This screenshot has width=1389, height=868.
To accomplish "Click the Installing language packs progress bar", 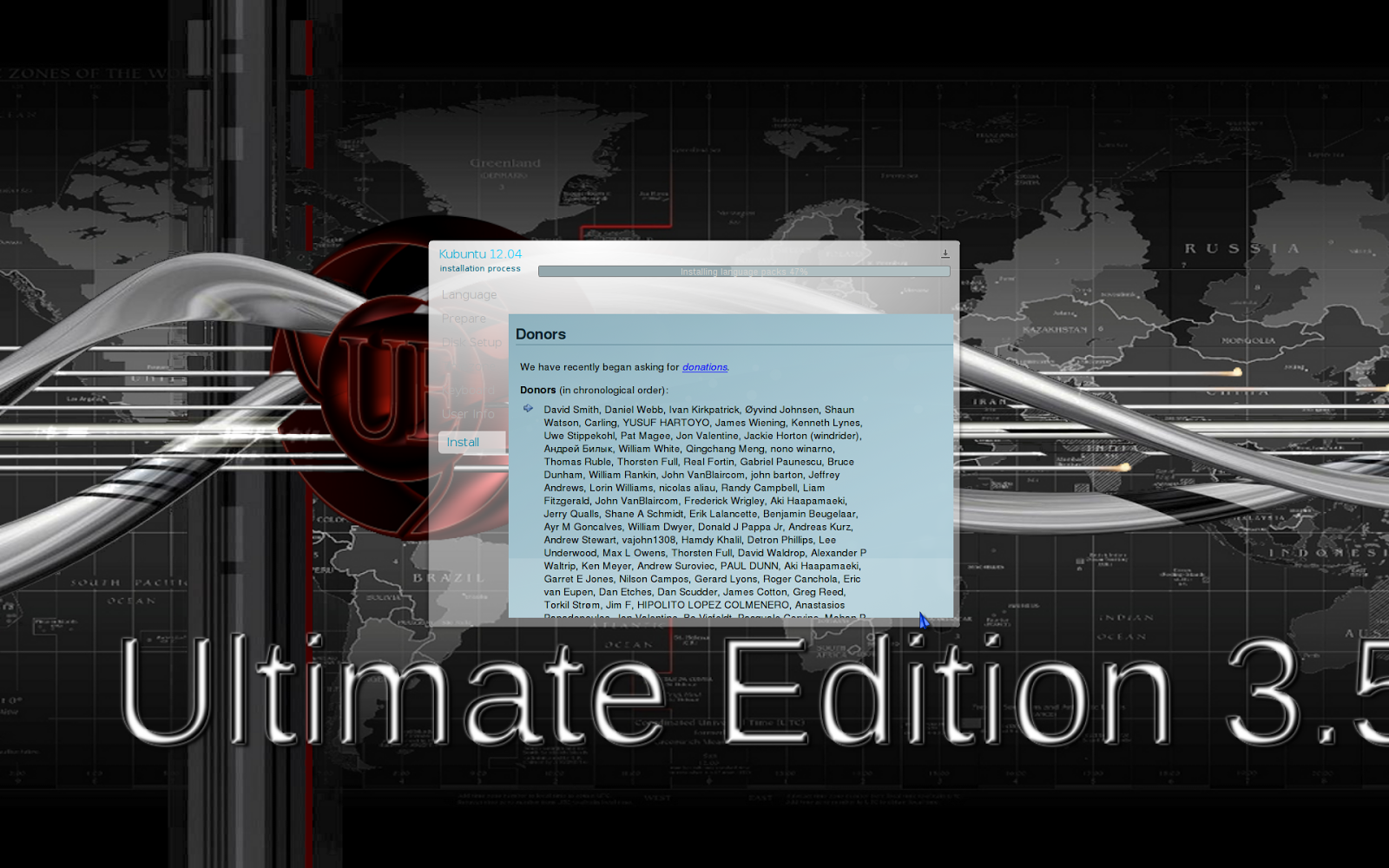I will click(x=745, y=271).
